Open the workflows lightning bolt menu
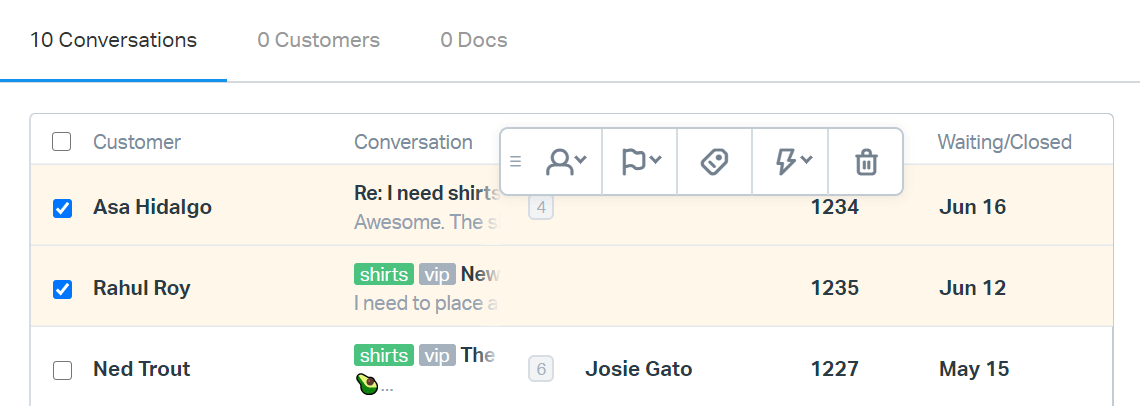The width and height of the screenshot is (1140, 406). pyautogui.click(x=790, y=161)
